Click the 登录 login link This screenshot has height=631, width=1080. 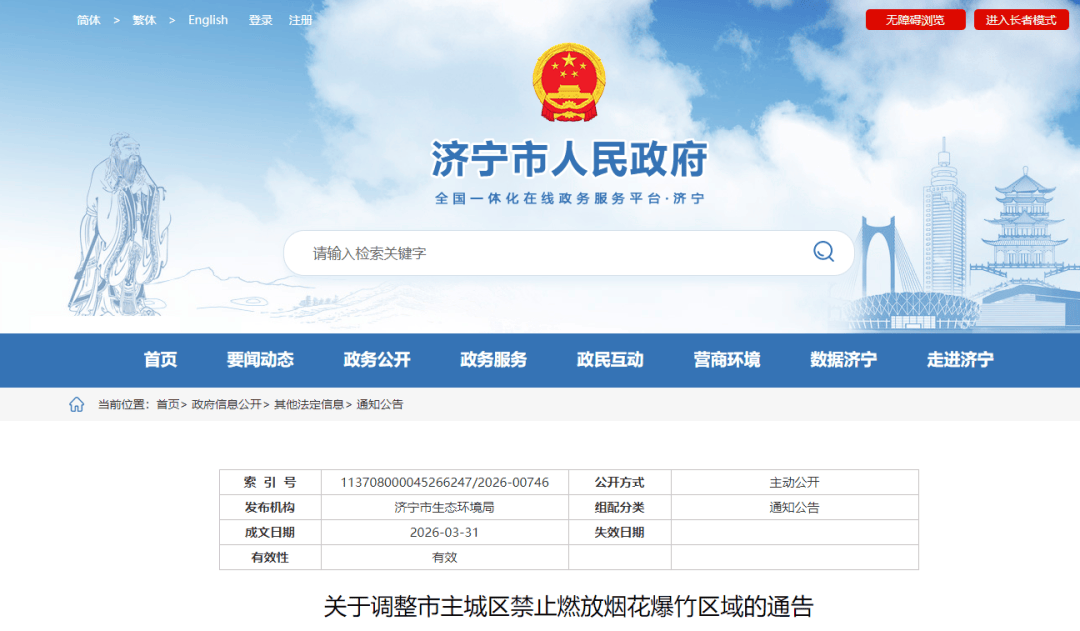point(261,20)
